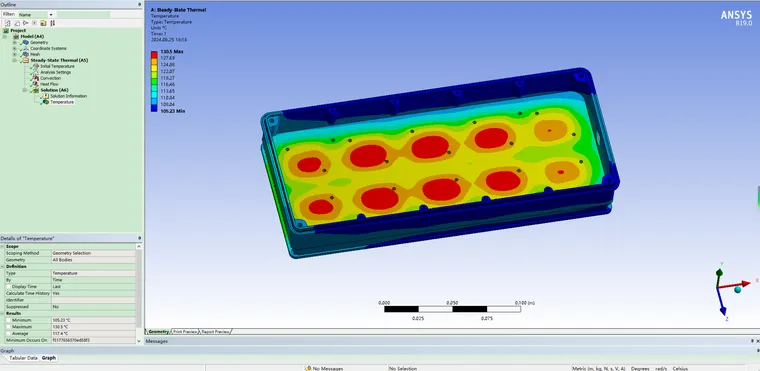760x371 pixels.
Task: Click the folder icon in the Outline toolbar
Action: click(43, 23)
